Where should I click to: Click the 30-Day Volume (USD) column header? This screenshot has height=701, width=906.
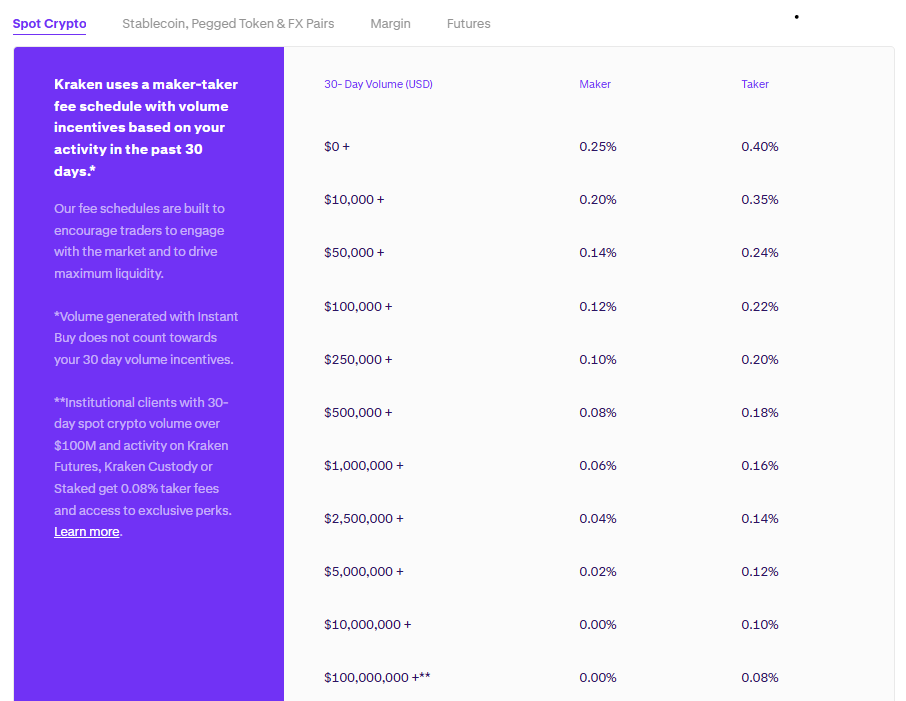coord(378,84)
